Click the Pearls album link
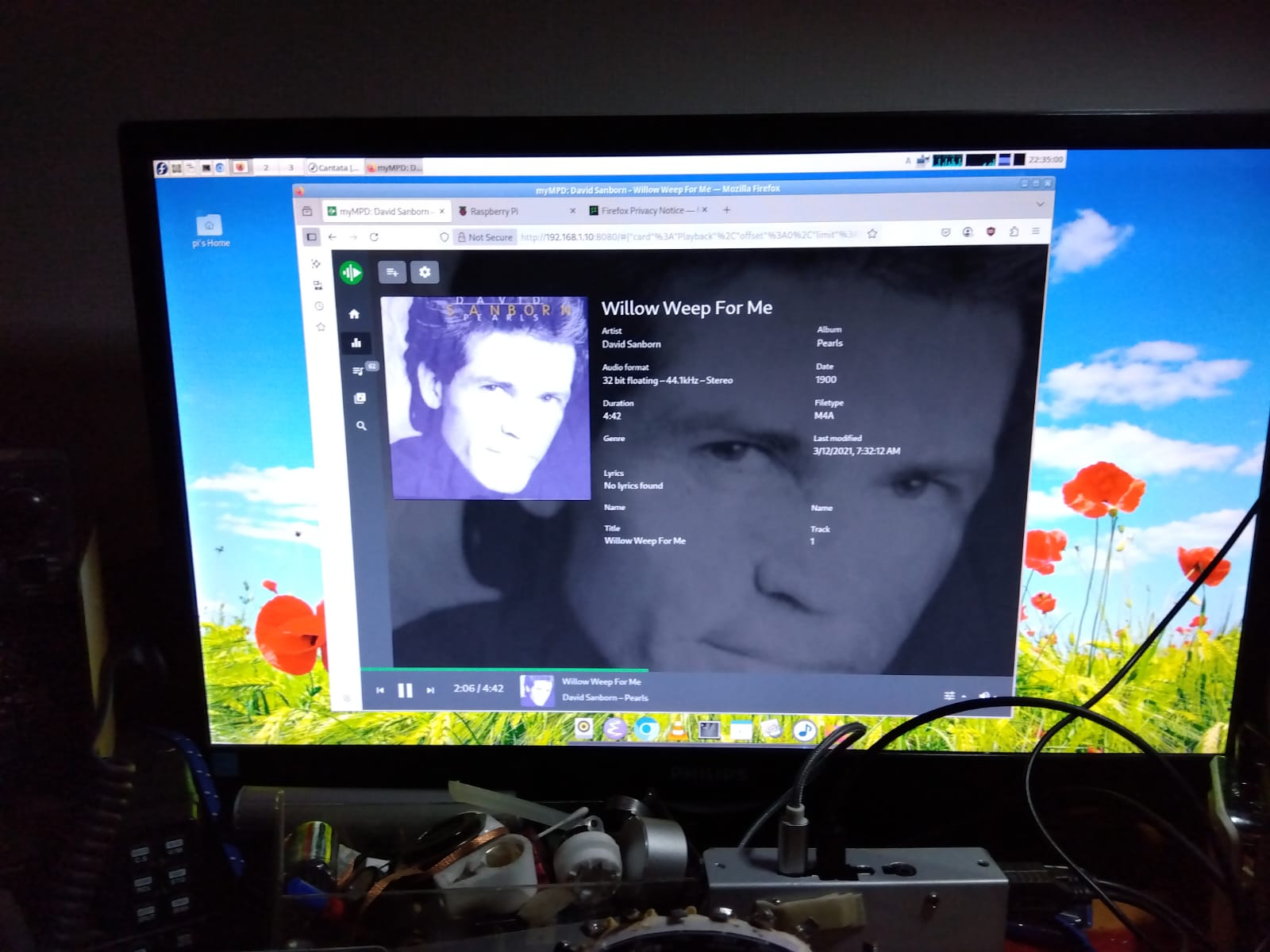1270x952 pixels. coord(829,344)
